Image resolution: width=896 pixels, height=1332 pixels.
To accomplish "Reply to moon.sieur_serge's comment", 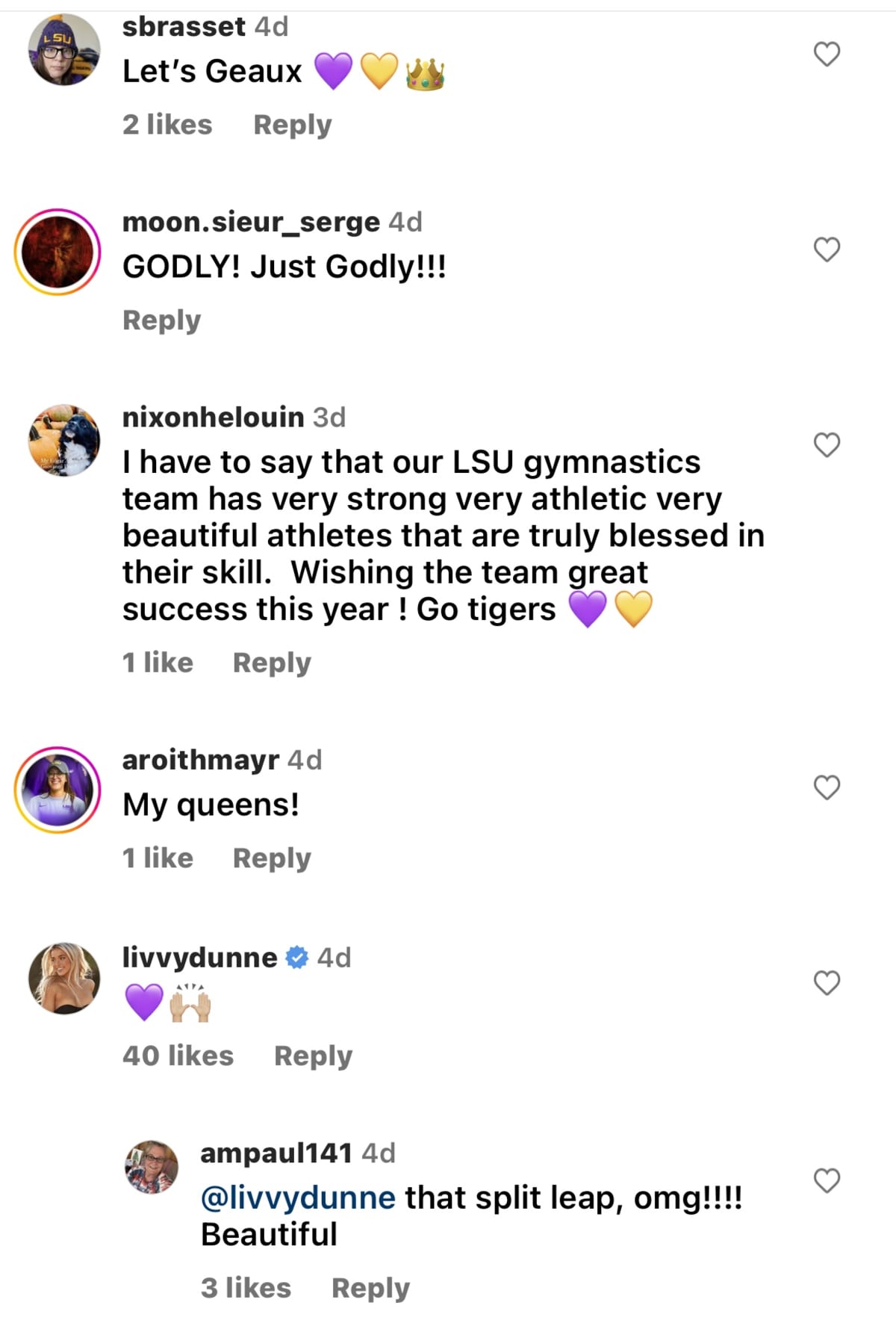I will [x=161, y=320].
